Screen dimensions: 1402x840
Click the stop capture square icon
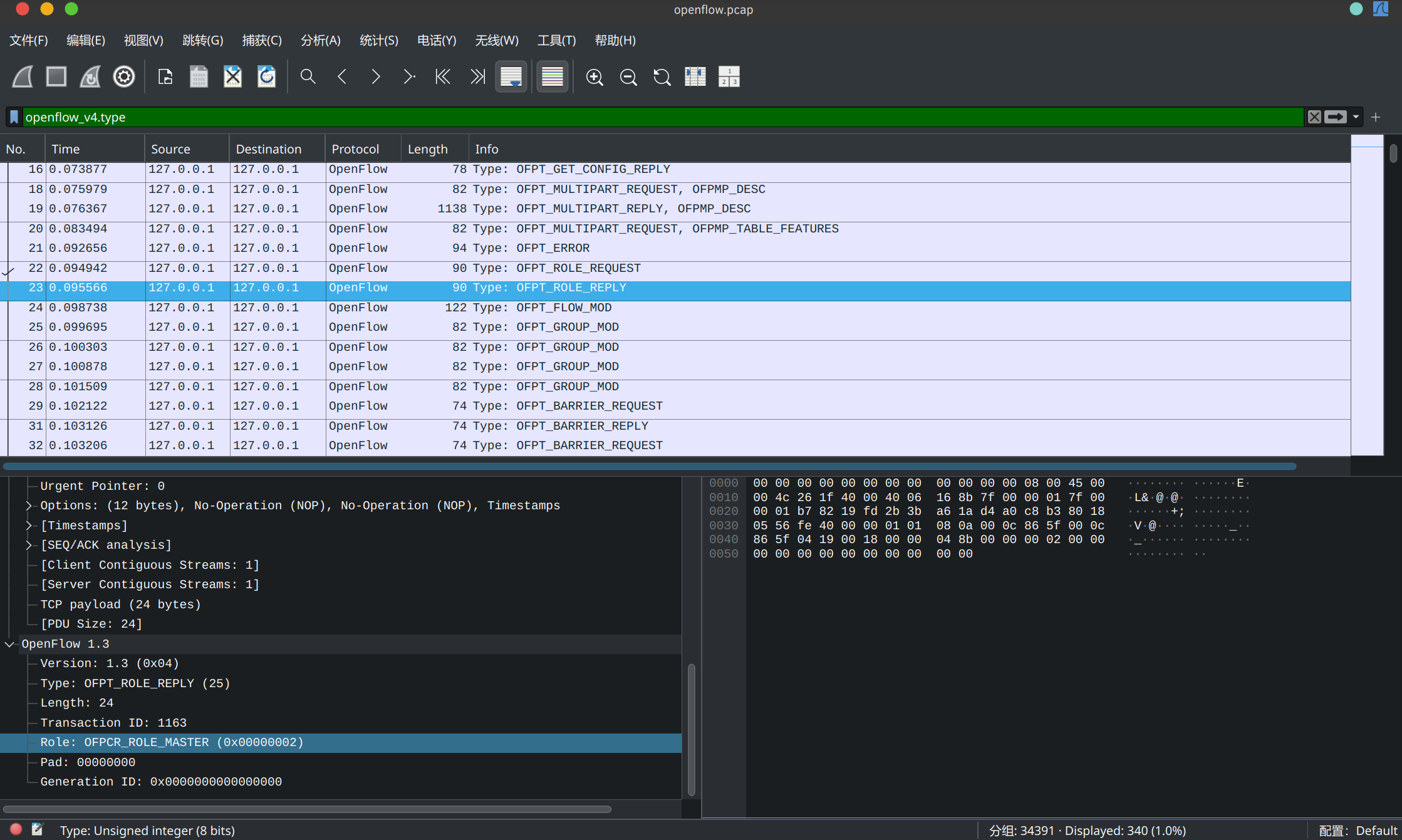56,77
